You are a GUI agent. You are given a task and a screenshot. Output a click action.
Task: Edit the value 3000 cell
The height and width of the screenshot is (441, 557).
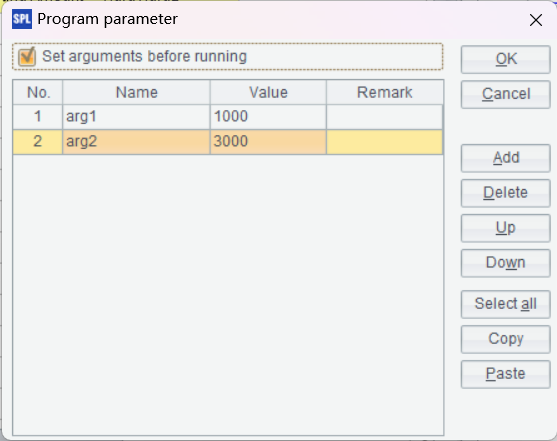(268, 142)
